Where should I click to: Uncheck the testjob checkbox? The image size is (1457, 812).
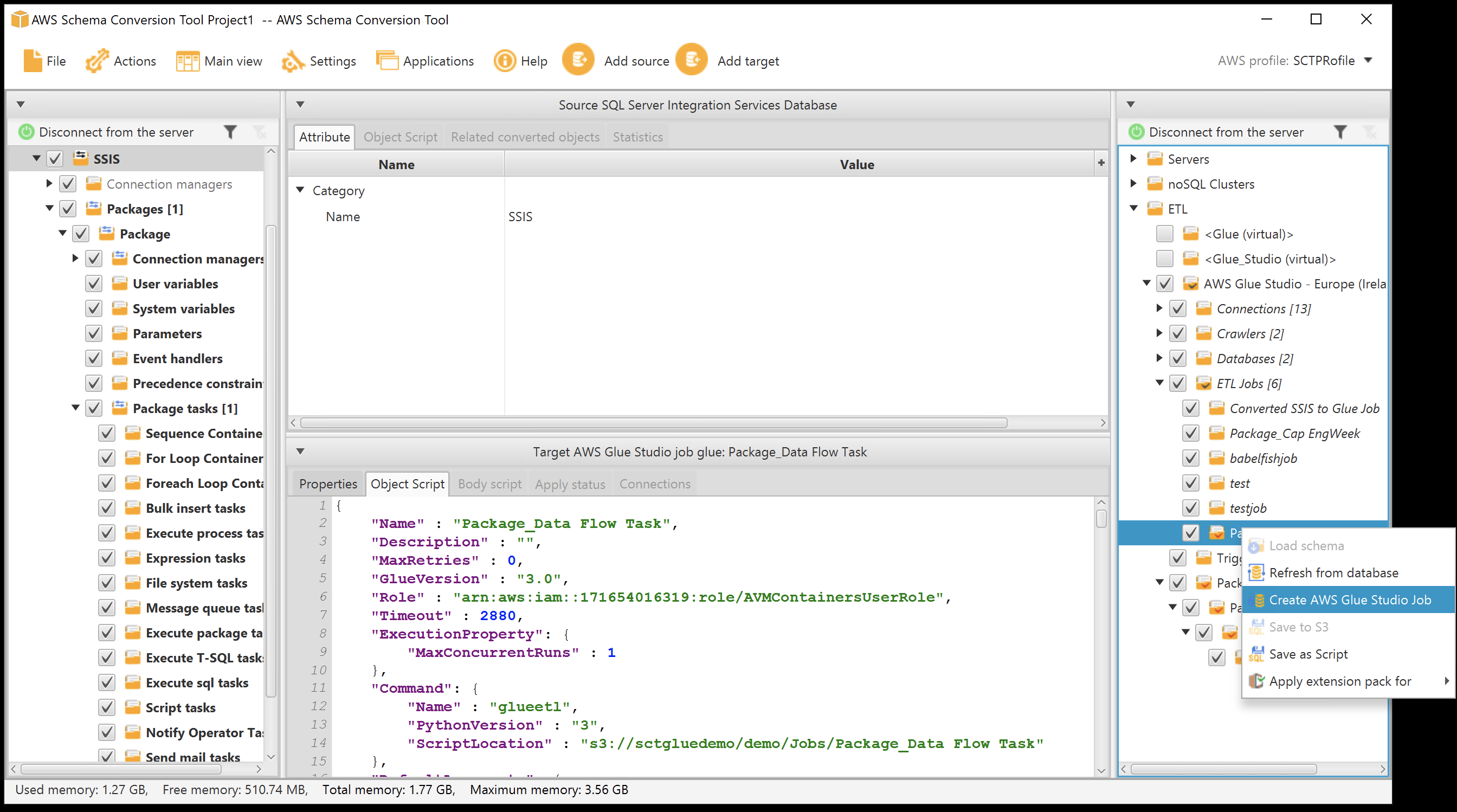click(x=1191, y=507)
